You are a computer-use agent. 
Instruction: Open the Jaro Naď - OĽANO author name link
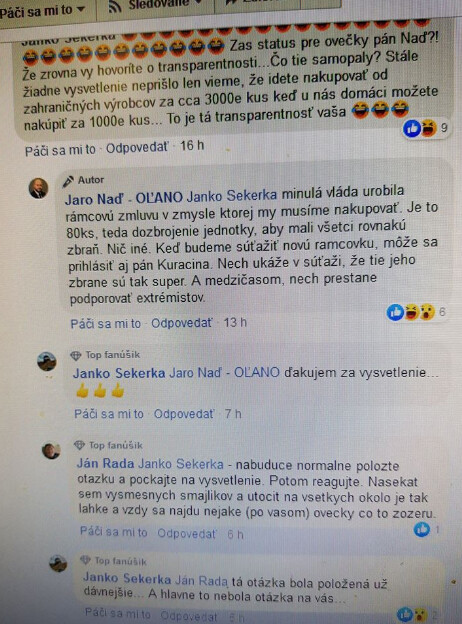click(124, 198)
